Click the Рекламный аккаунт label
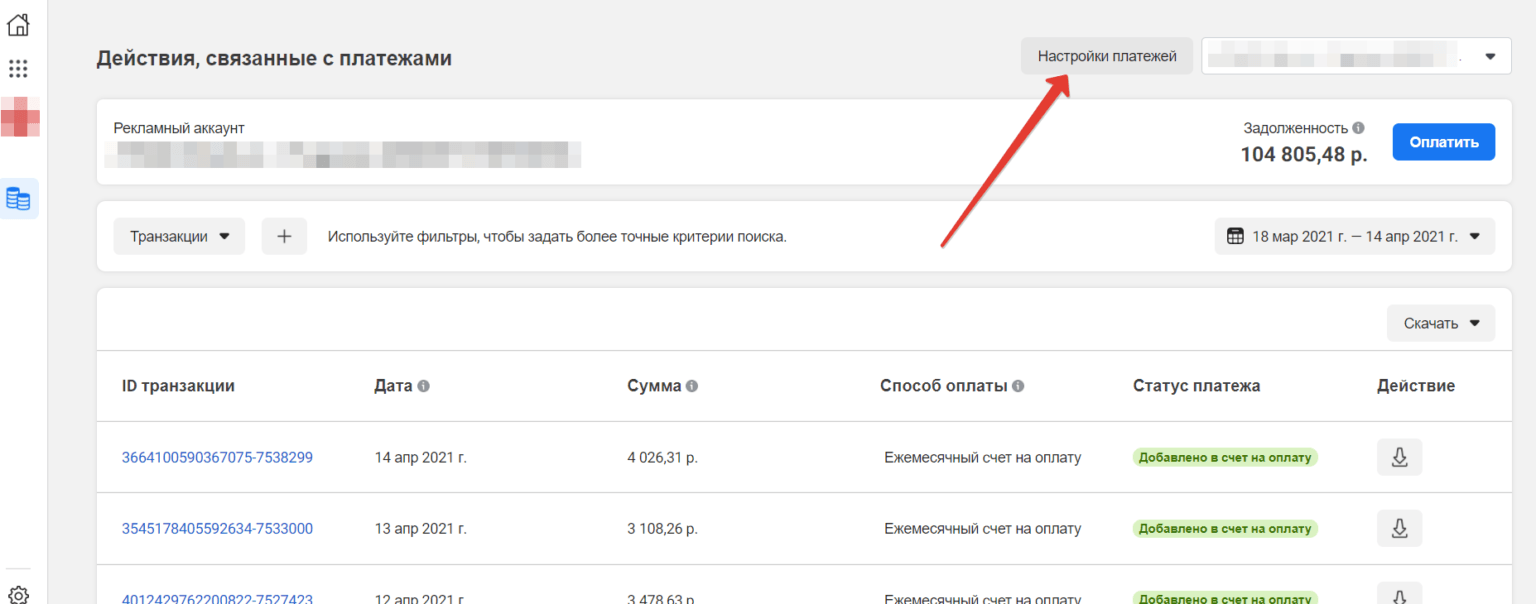The width and height of the screenshot is (1536, 604). [178, 128]
